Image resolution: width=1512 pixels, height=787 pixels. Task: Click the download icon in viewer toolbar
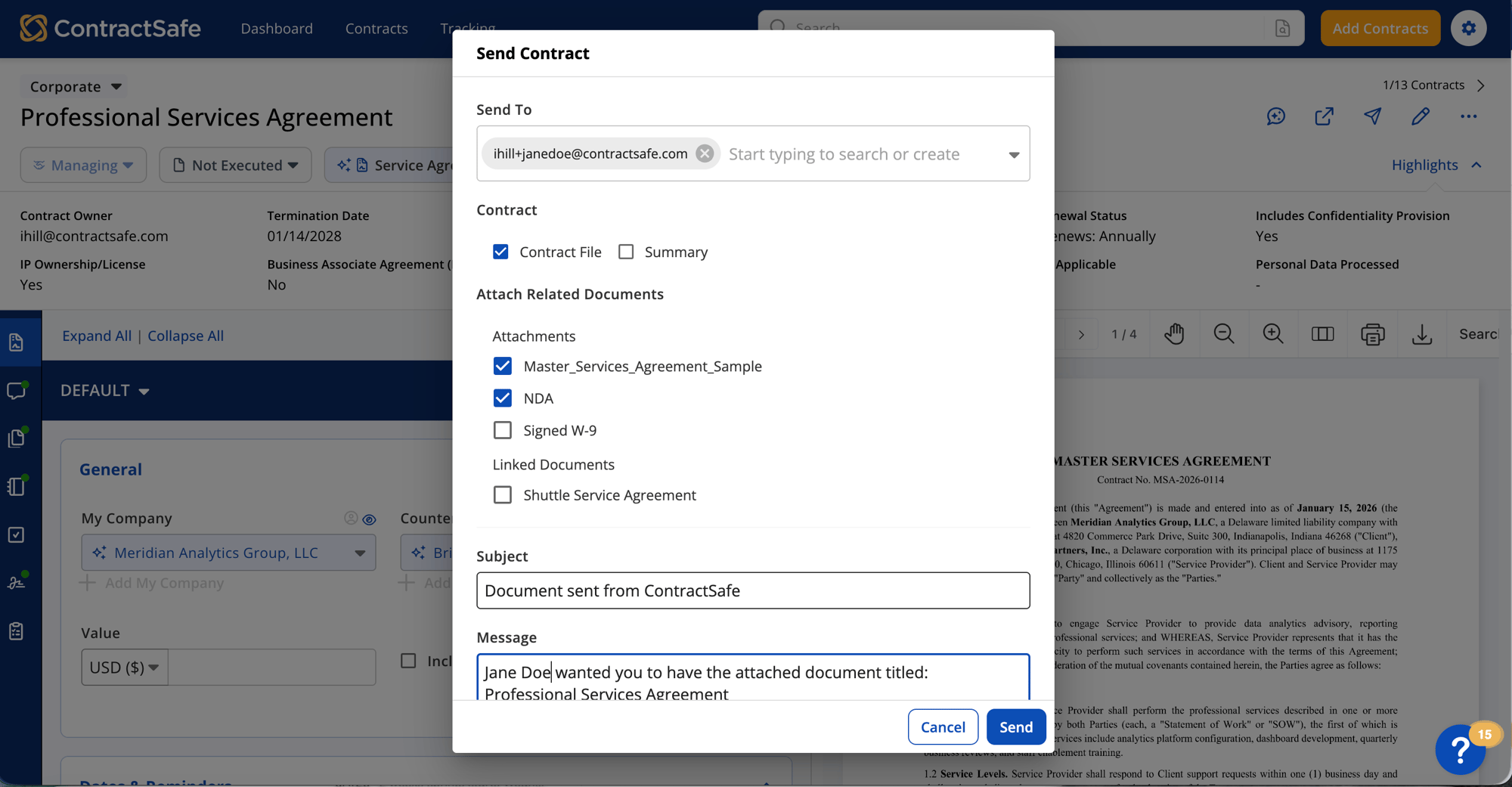tap(1422, 334)
